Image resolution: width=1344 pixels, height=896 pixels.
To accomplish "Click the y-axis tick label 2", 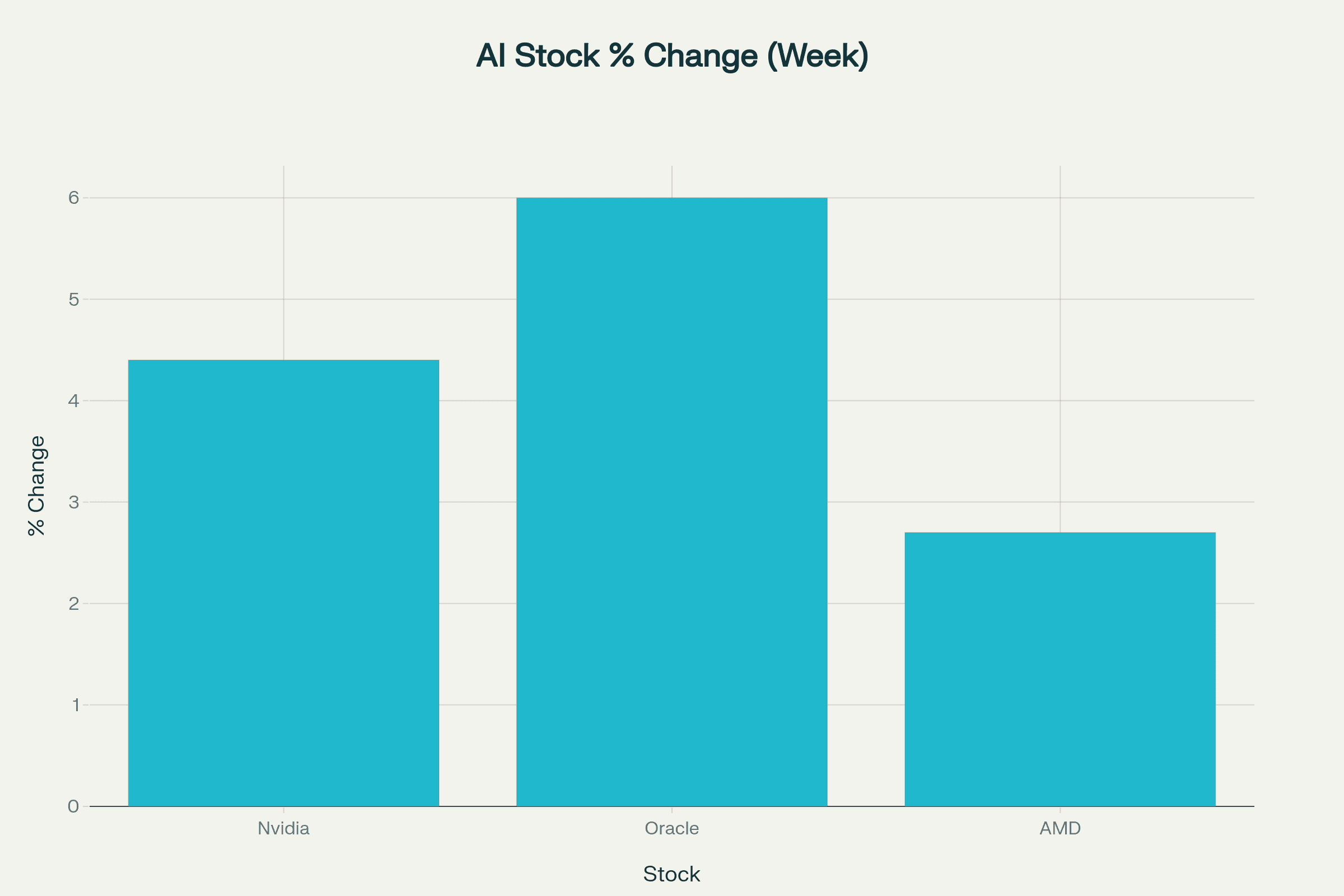I will 74,604.
